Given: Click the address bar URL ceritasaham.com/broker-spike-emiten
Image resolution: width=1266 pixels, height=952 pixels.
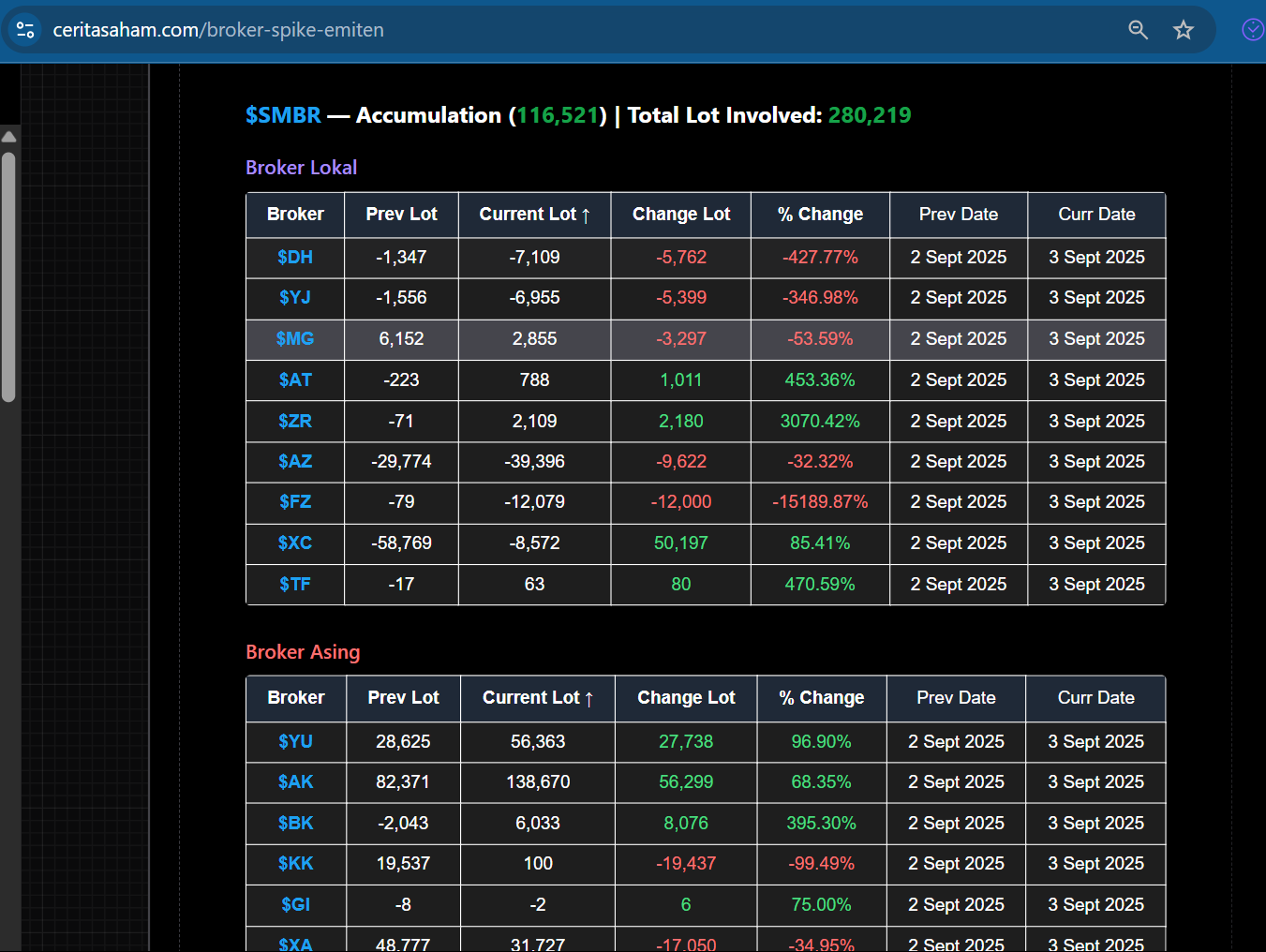Looking at the screenshot, I should tap(218, 30).
